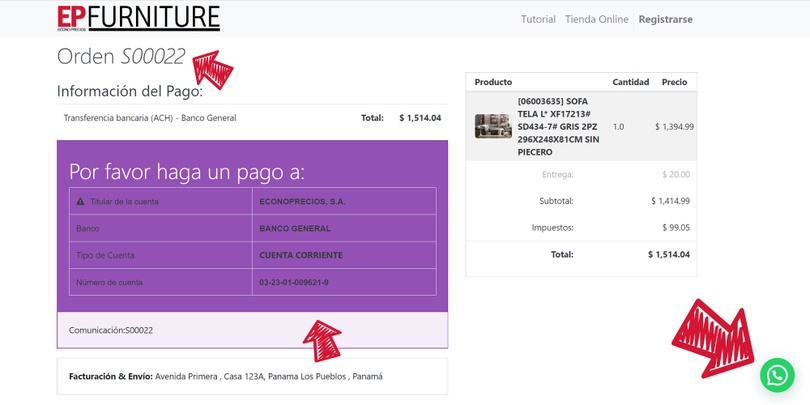810x405 pixels.
Task: Click the Entrega amount $ 20.00
Action: point(676,175)
